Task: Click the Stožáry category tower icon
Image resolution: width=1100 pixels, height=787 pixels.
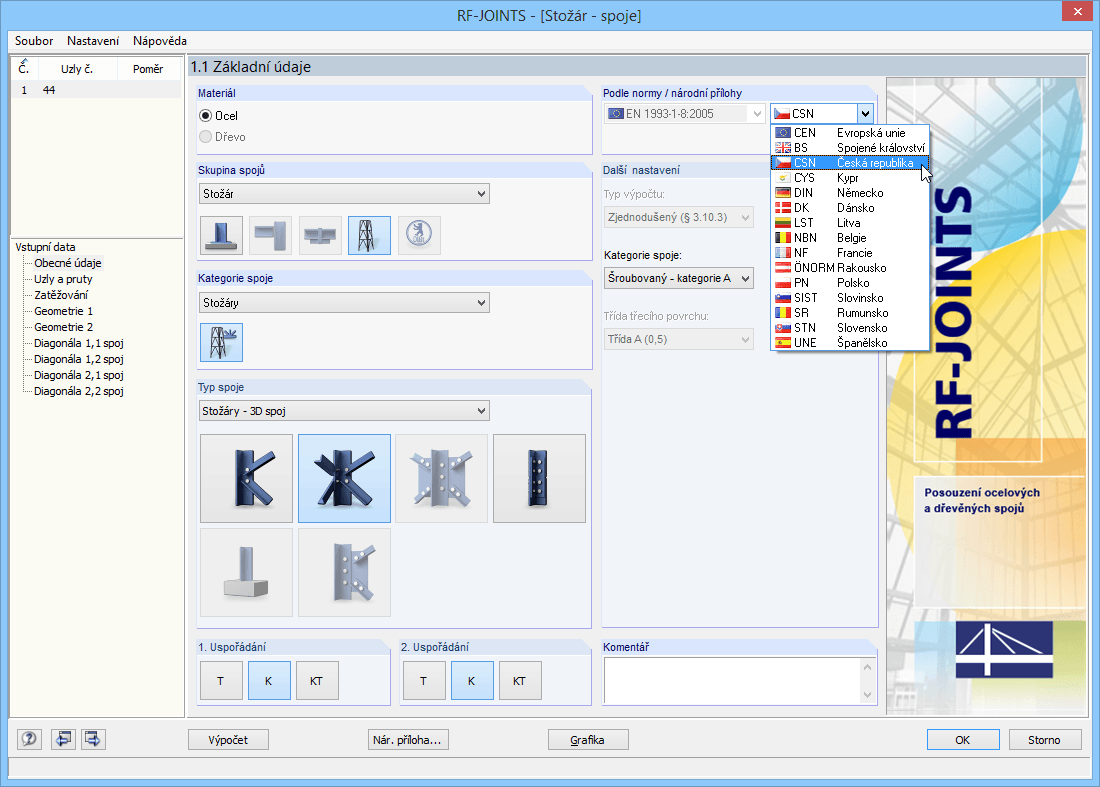Action: tap(222, 342)
